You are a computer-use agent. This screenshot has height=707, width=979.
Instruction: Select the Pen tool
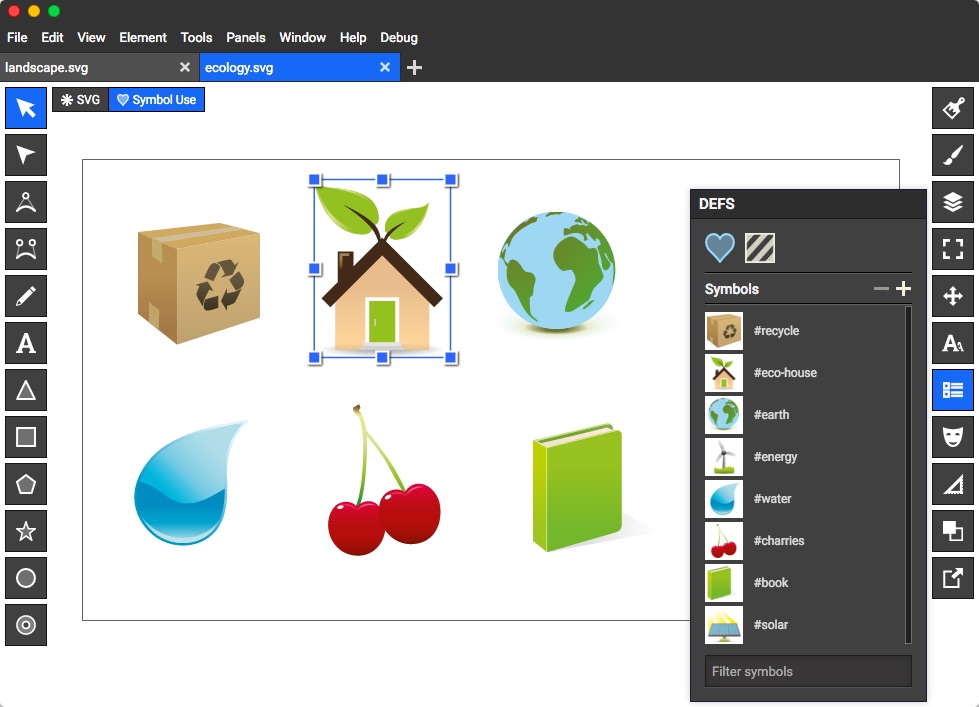pyautogui.click(x=25, y=295)
